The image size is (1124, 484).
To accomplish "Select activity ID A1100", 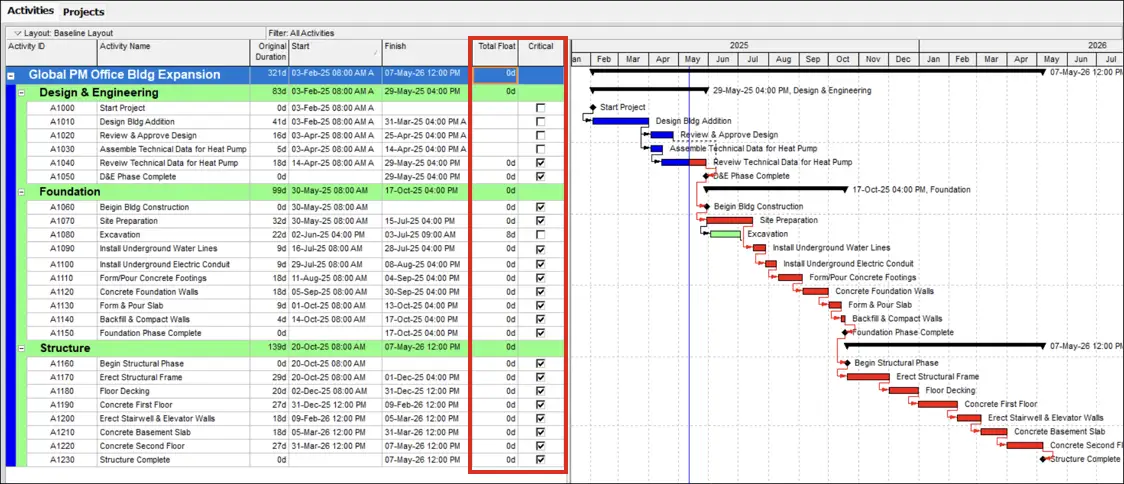I will point(62,265).
